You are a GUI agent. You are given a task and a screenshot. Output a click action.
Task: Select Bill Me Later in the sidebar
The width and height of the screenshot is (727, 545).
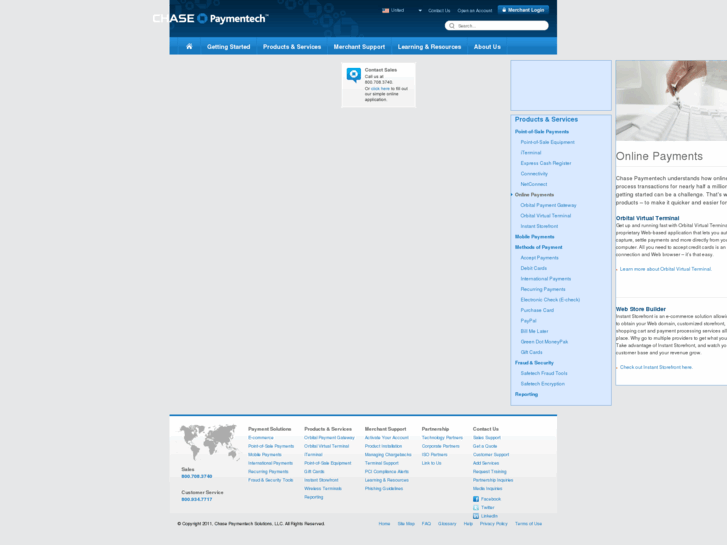point(534,332)
